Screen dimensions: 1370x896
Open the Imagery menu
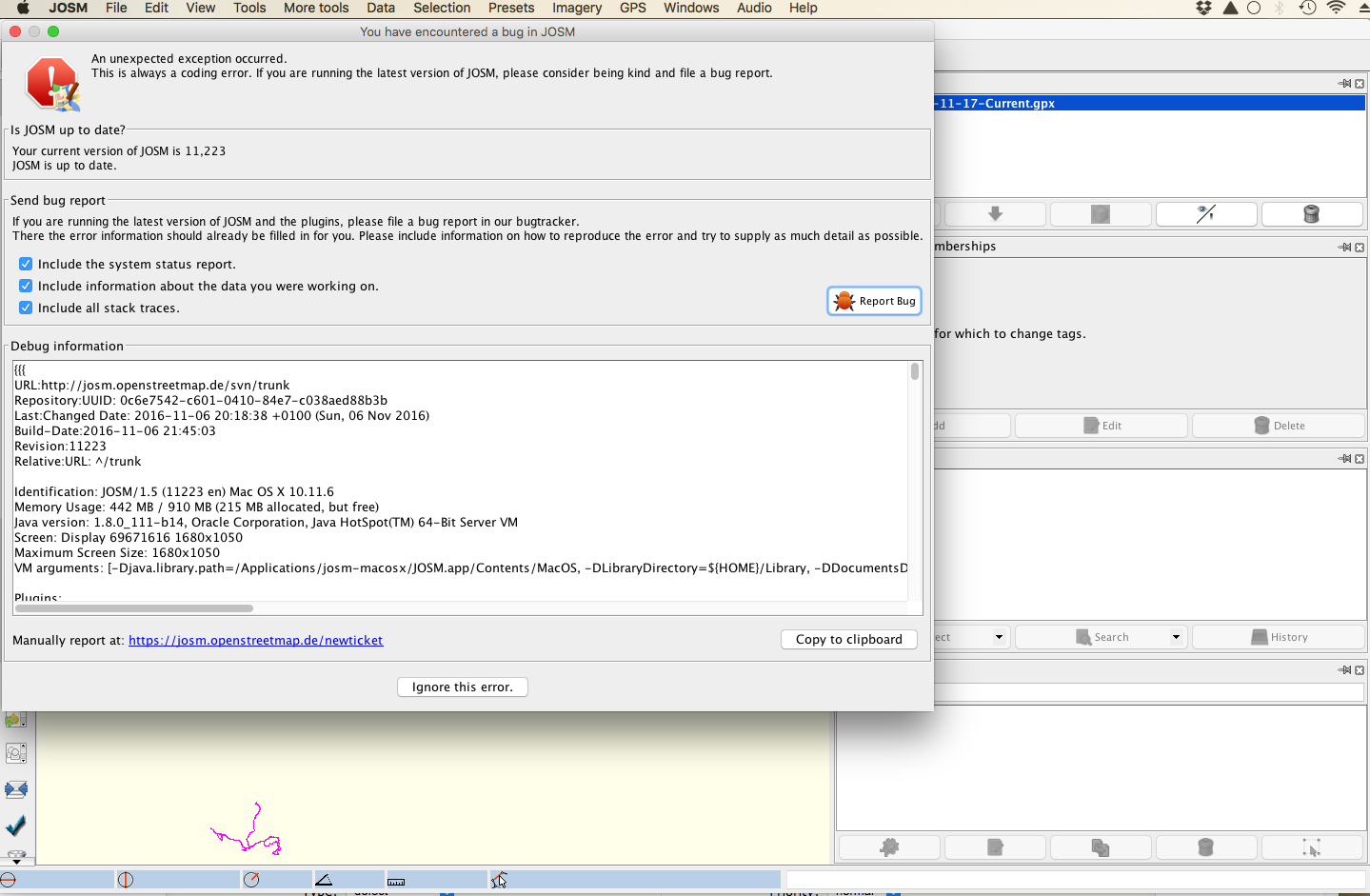[x=576, y=8]
